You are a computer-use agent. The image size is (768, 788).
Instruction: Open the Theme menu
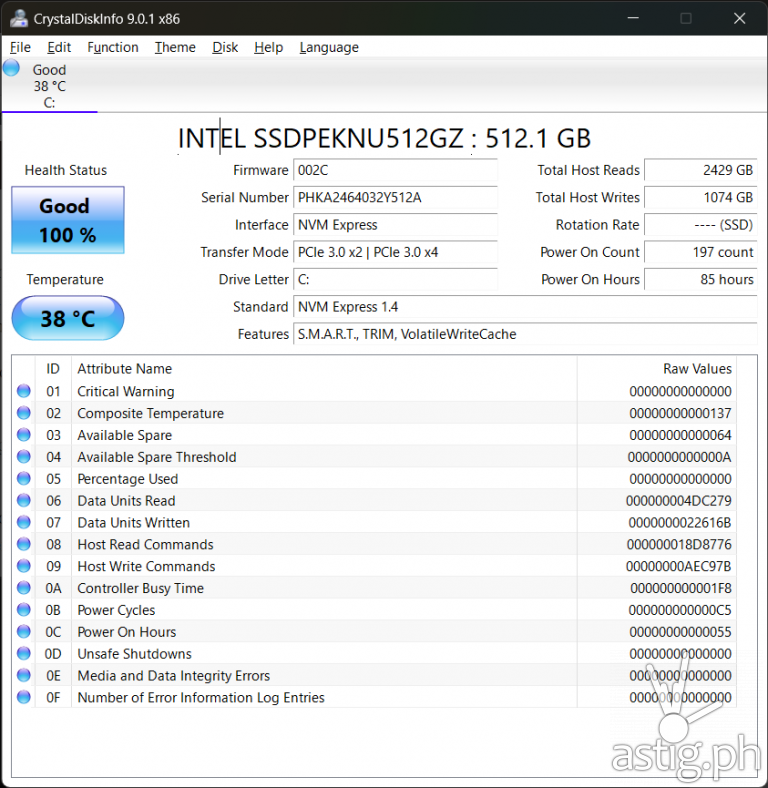point(175,47)
